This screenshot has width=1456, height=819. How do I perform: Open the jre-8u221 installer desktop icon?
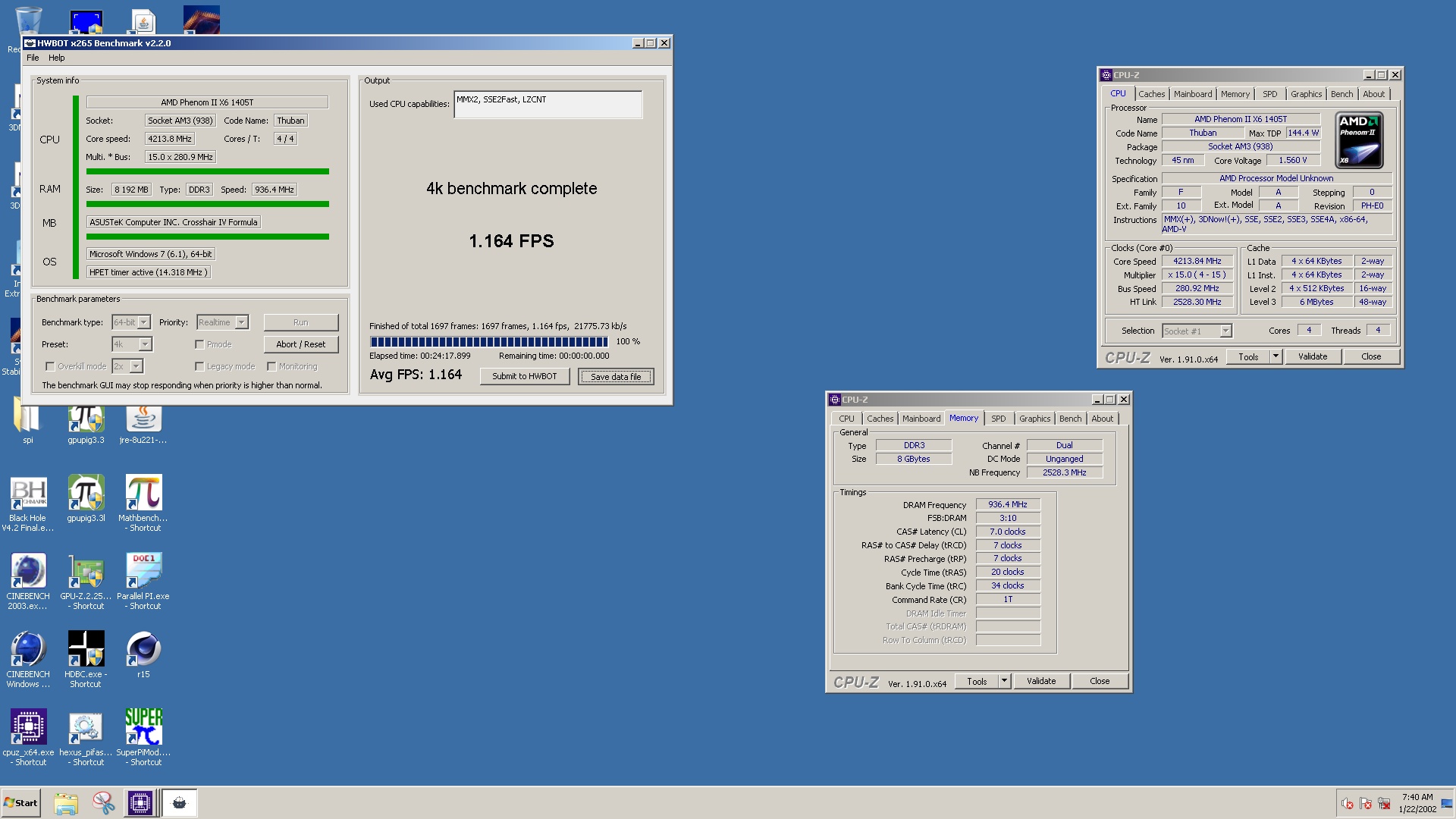pos(143,422)
